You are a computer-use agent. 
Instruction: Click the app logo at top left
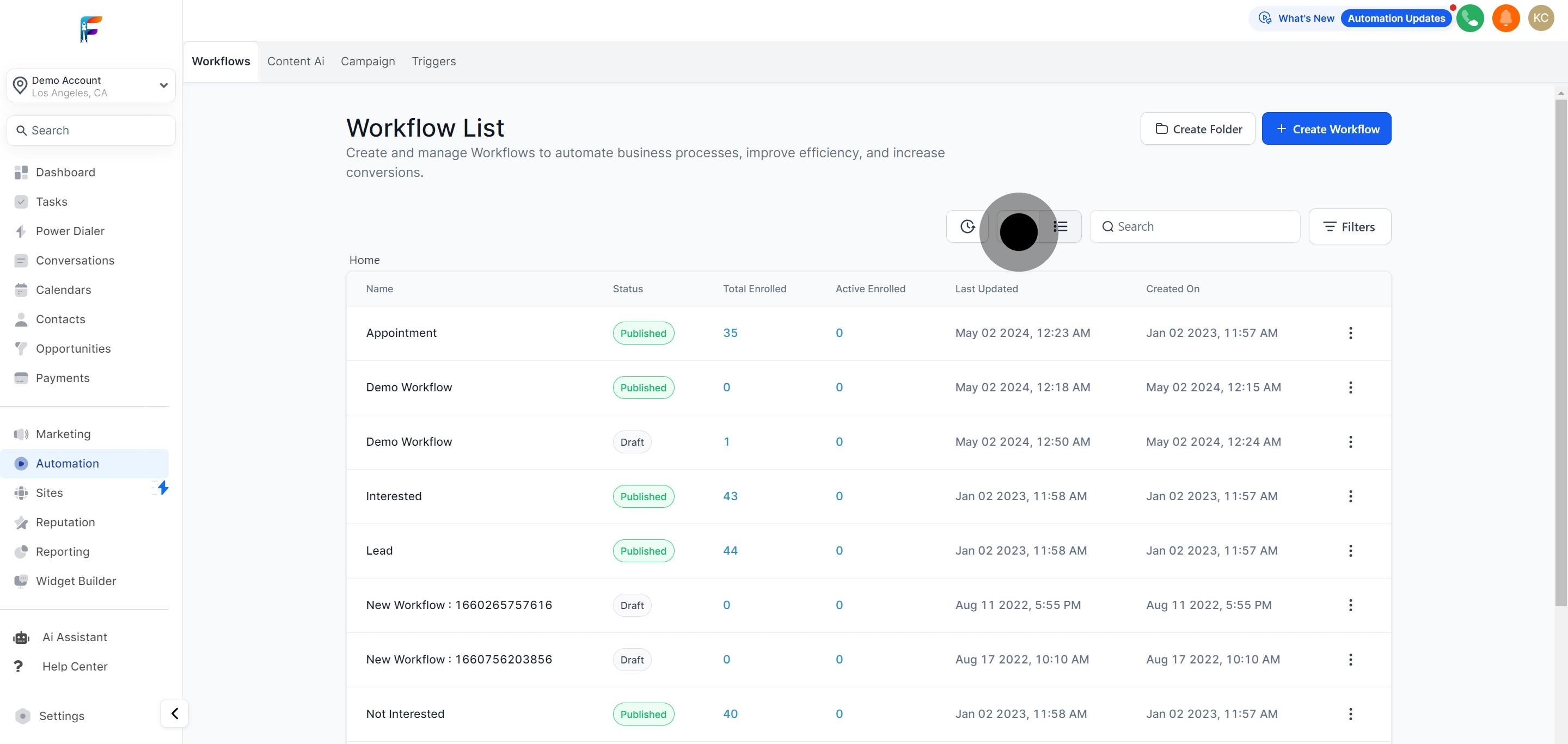[91, 29]
